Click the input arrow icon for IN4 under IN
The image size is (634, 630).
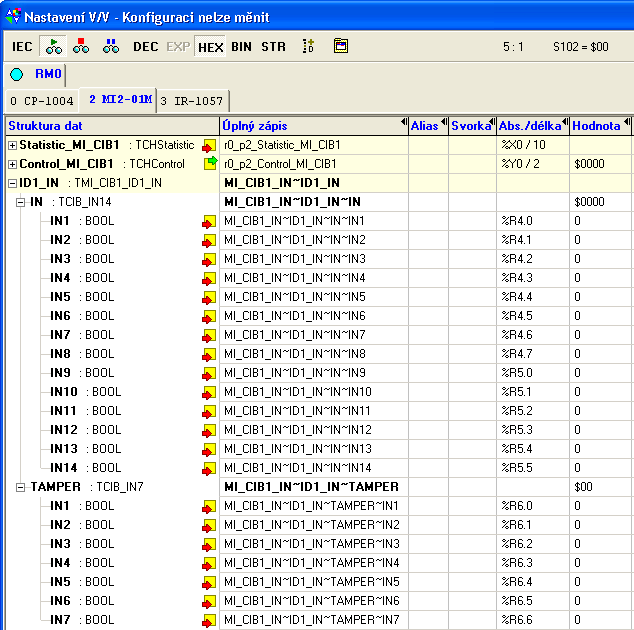point(209,279)
